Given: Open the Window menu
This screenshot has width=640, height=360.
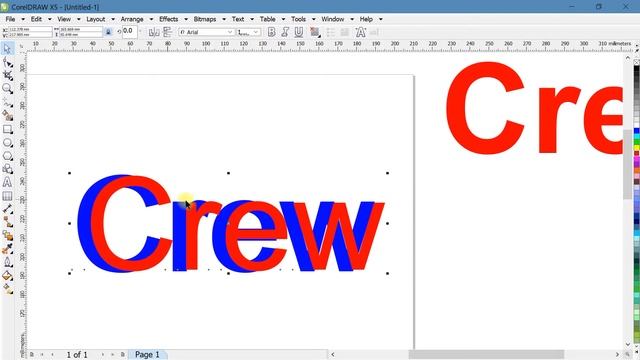Looking at the screenshot, I should [x=333, y=19].
